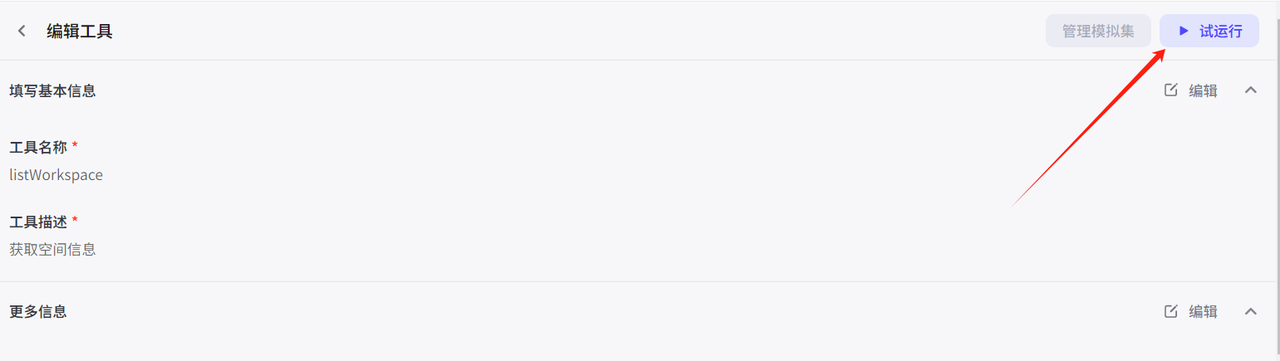Viewport: 1280px width, 361px height.
Task: Collapse the 更多信息 section chevron
Action: [x=1250, y=311]
